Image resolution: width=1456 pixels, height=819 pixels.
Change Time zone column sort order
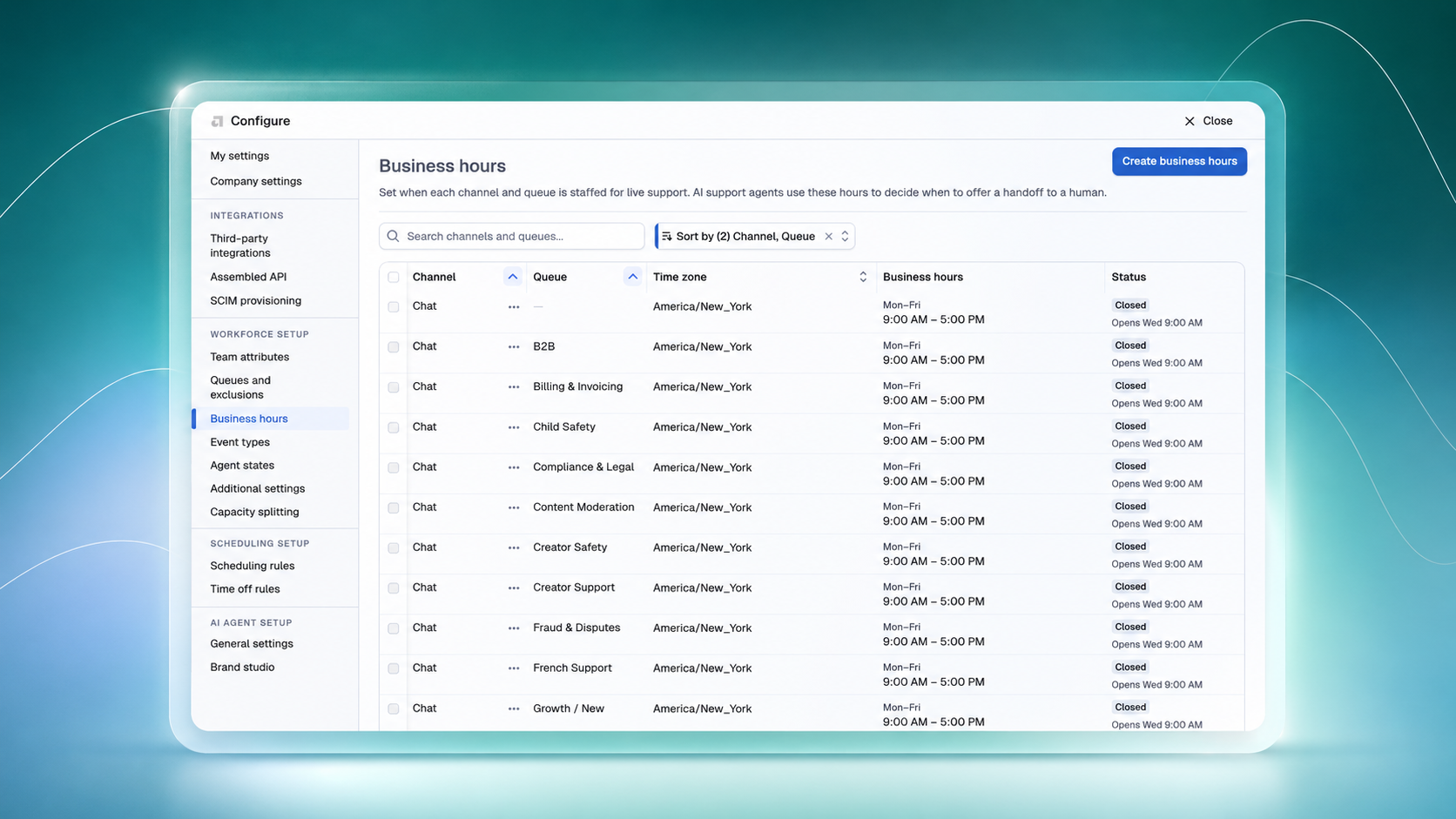(863, 277)
